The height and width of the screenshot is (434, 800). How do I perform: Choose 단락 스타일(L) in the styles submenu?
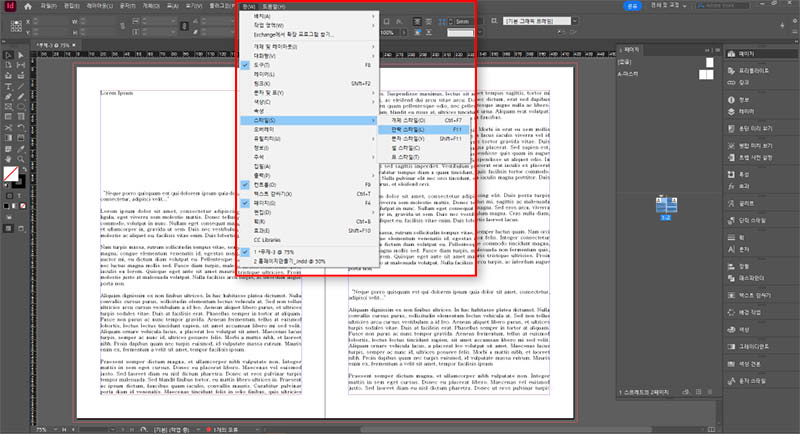coord(423,130)
